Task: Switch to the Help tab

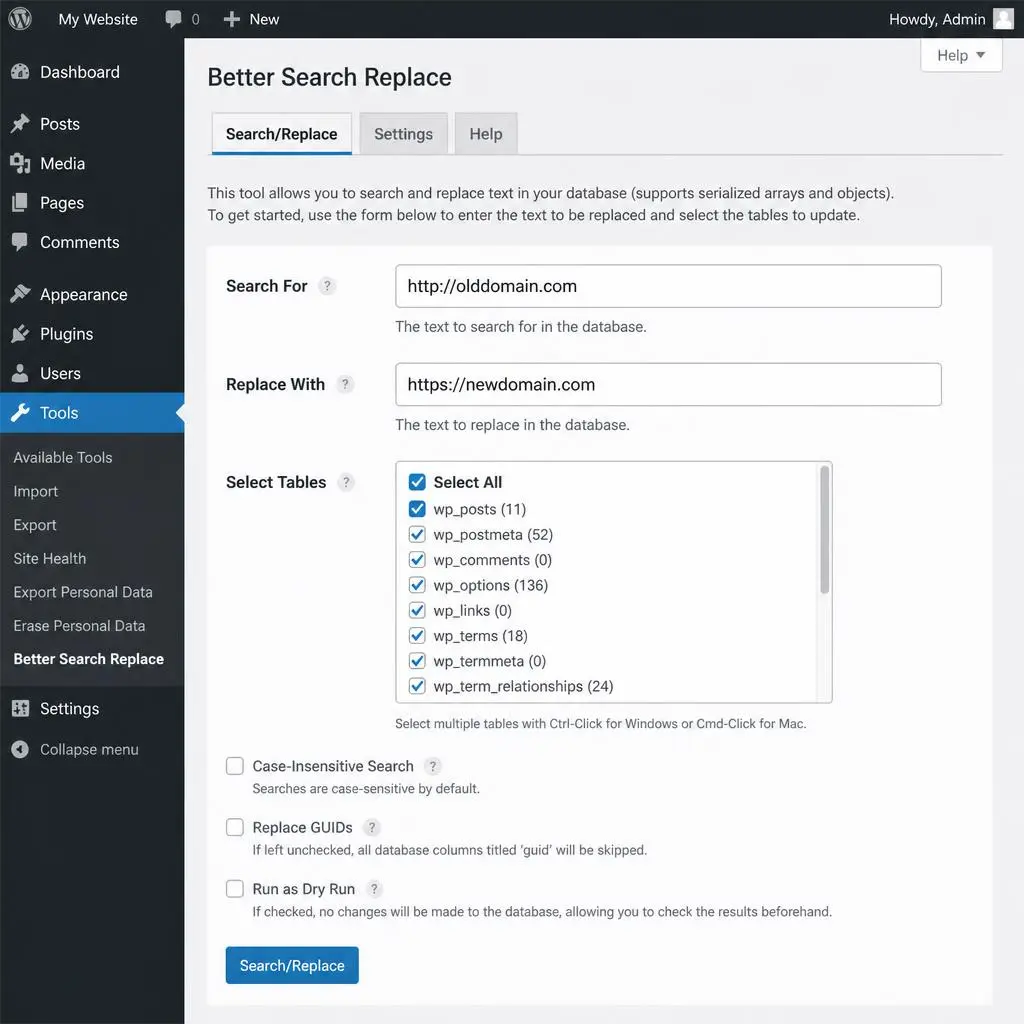Action: 486,134
